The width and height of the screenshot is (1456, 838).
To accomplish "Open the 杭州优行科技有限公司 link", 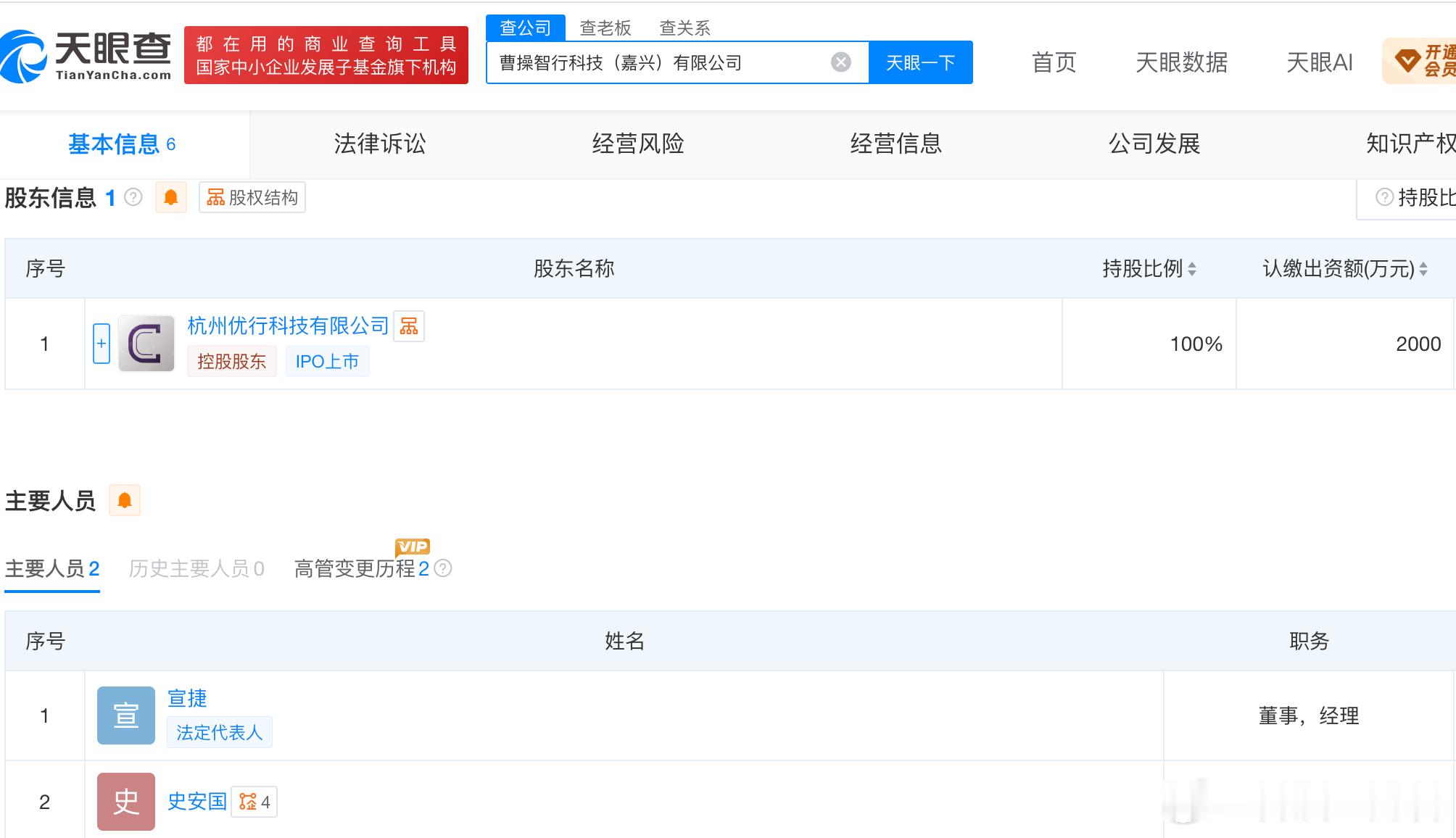I will pyautogui.click(x=289, y=326).
